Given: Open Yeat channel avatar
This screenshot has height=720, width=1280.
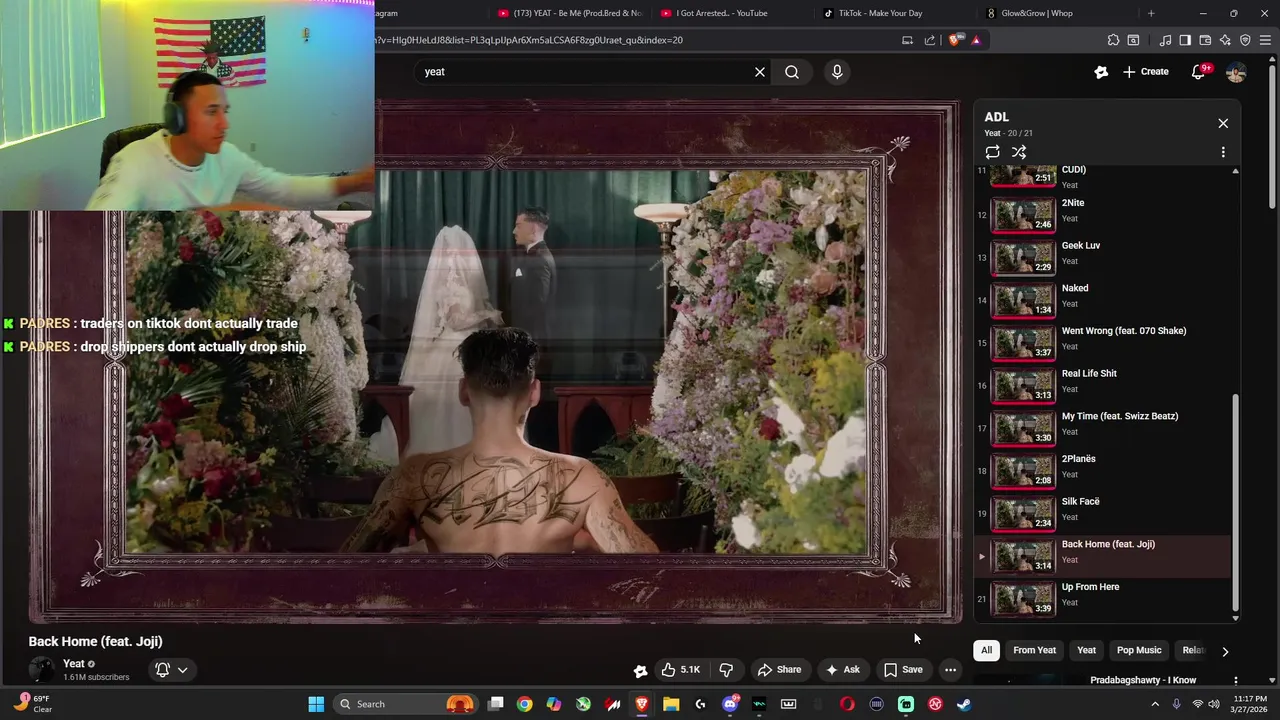Looking at the screenshot, I should click(41, 670).
